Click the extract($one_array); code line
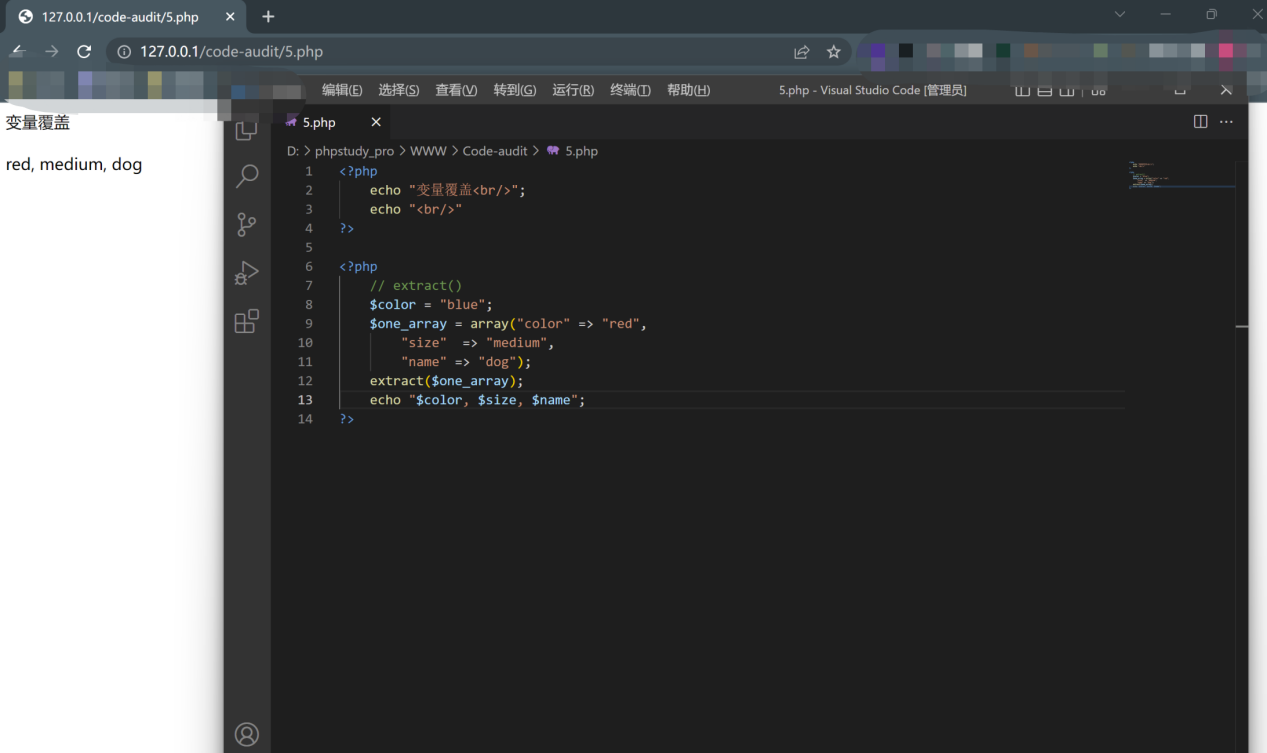1267x753 pixels. pos(447,381)
